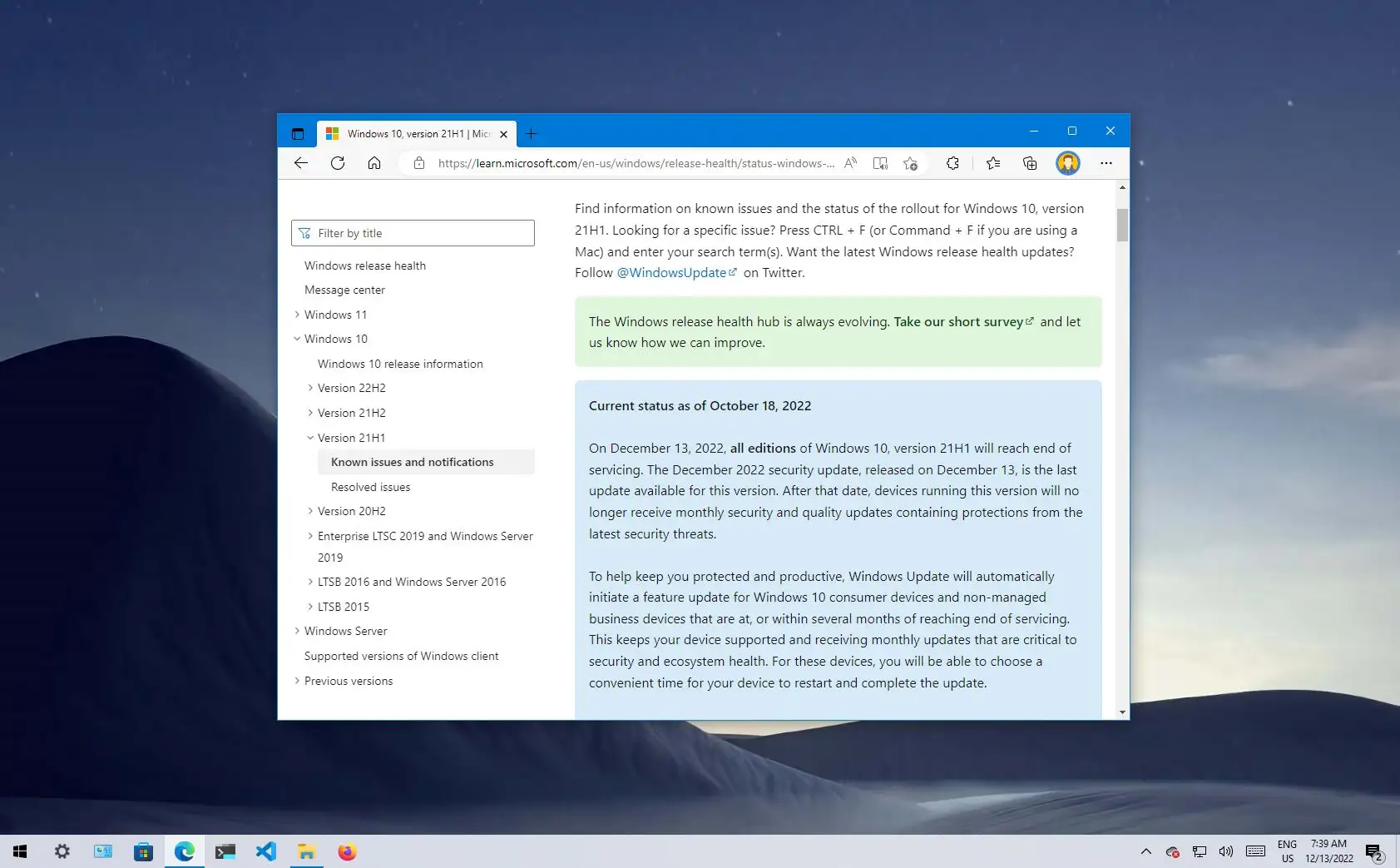Screen dimensions: 1400x868
Task: Expand LTSB 2016 and Windows Server 2016
Action: (x=310, y=582)
